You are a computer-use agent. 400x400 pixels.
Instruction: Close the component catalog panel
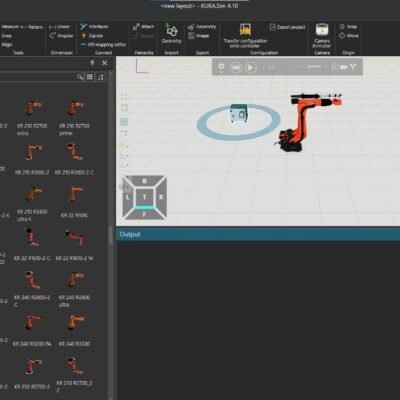point(104,63)
